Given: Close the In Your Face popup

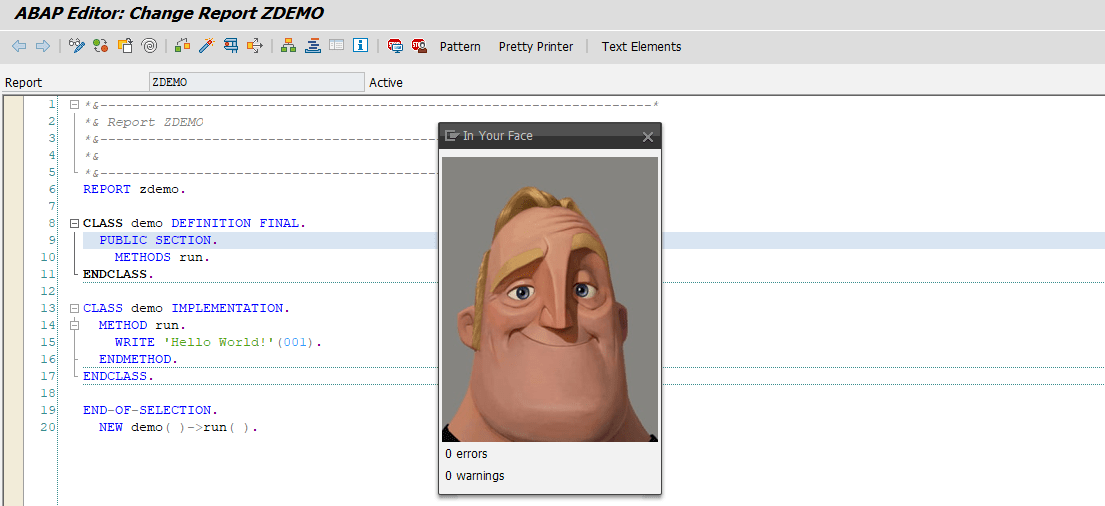Looking at the screenshot, I should coord(648,137).
